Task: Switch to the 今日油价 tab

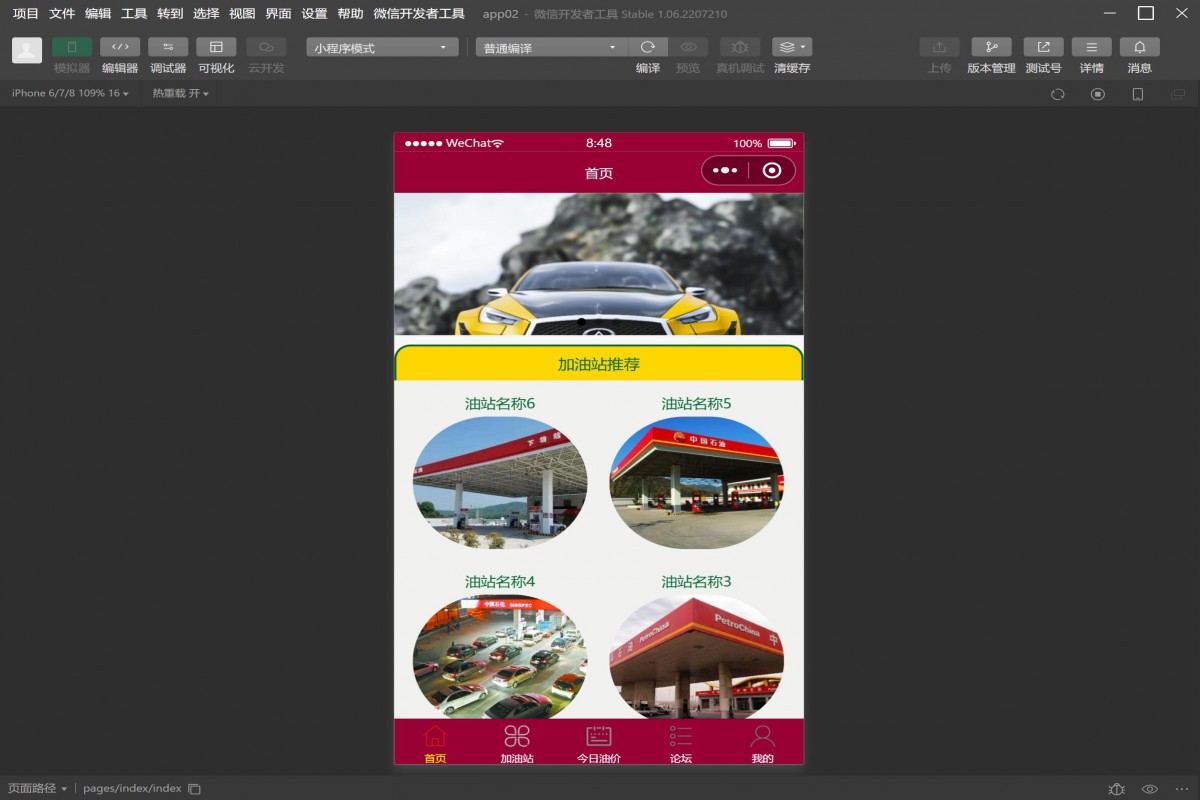Action: pos(599,743)
